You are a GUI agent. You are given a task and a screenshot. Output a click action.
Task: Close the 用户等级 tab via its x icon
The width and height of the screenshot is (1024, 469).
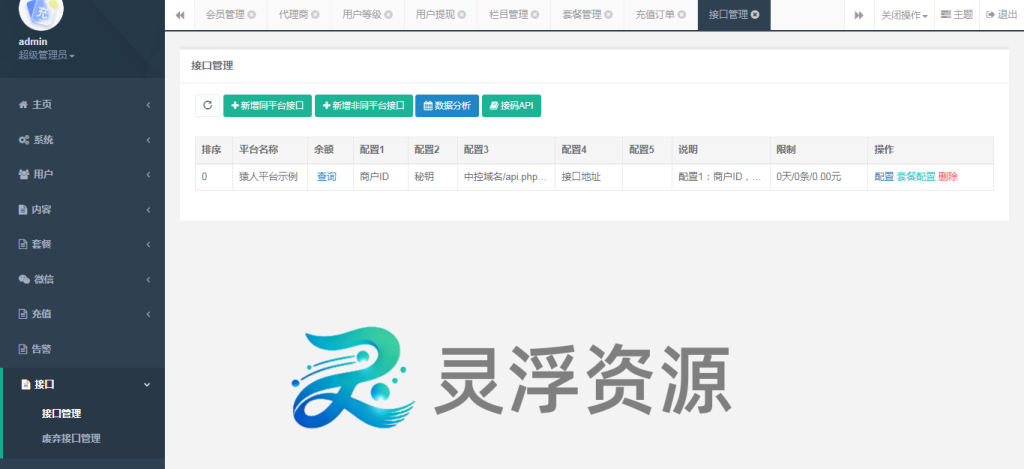click(x=389, y=14)
